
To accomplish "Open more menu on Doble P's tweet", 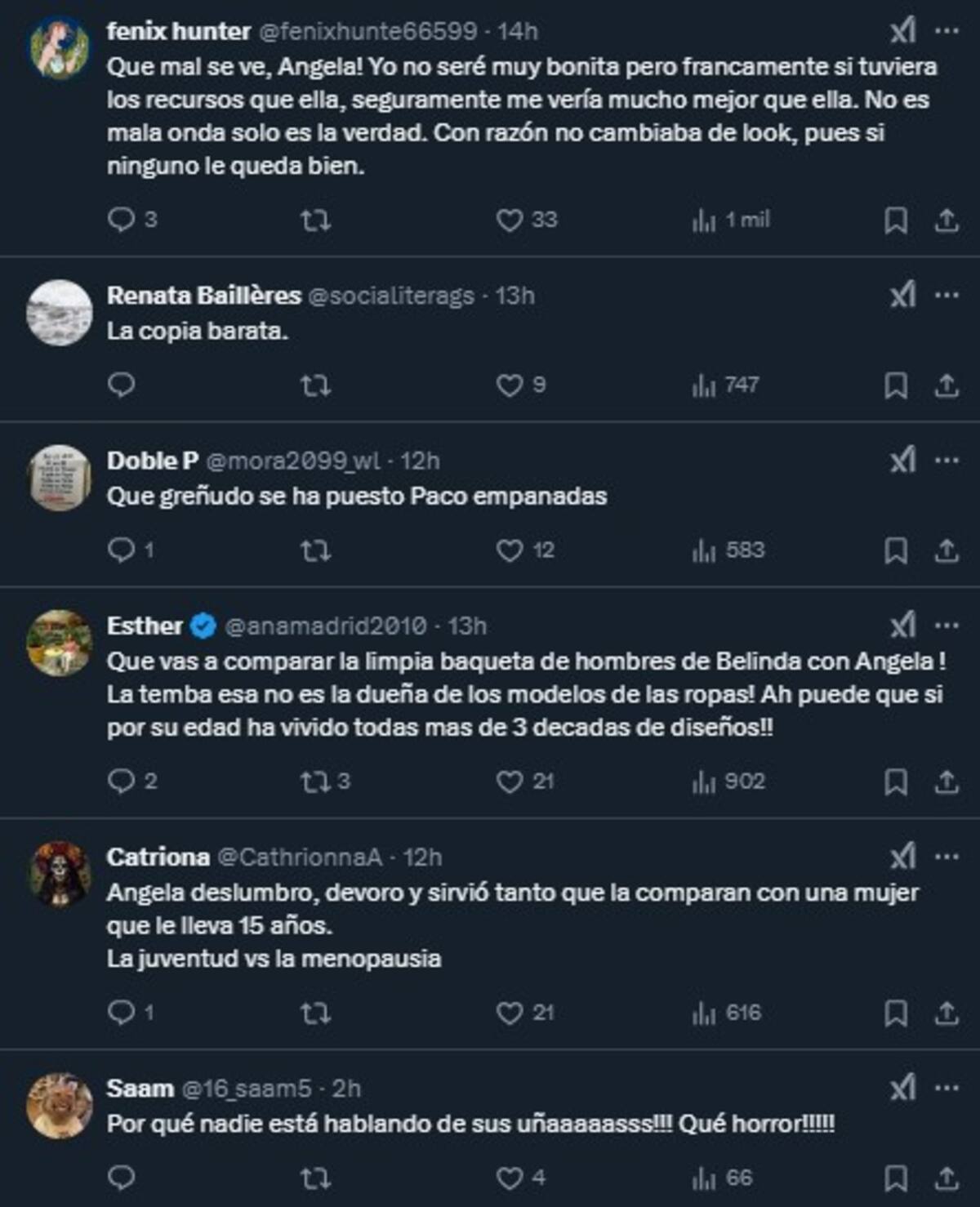I will [946, 461].
